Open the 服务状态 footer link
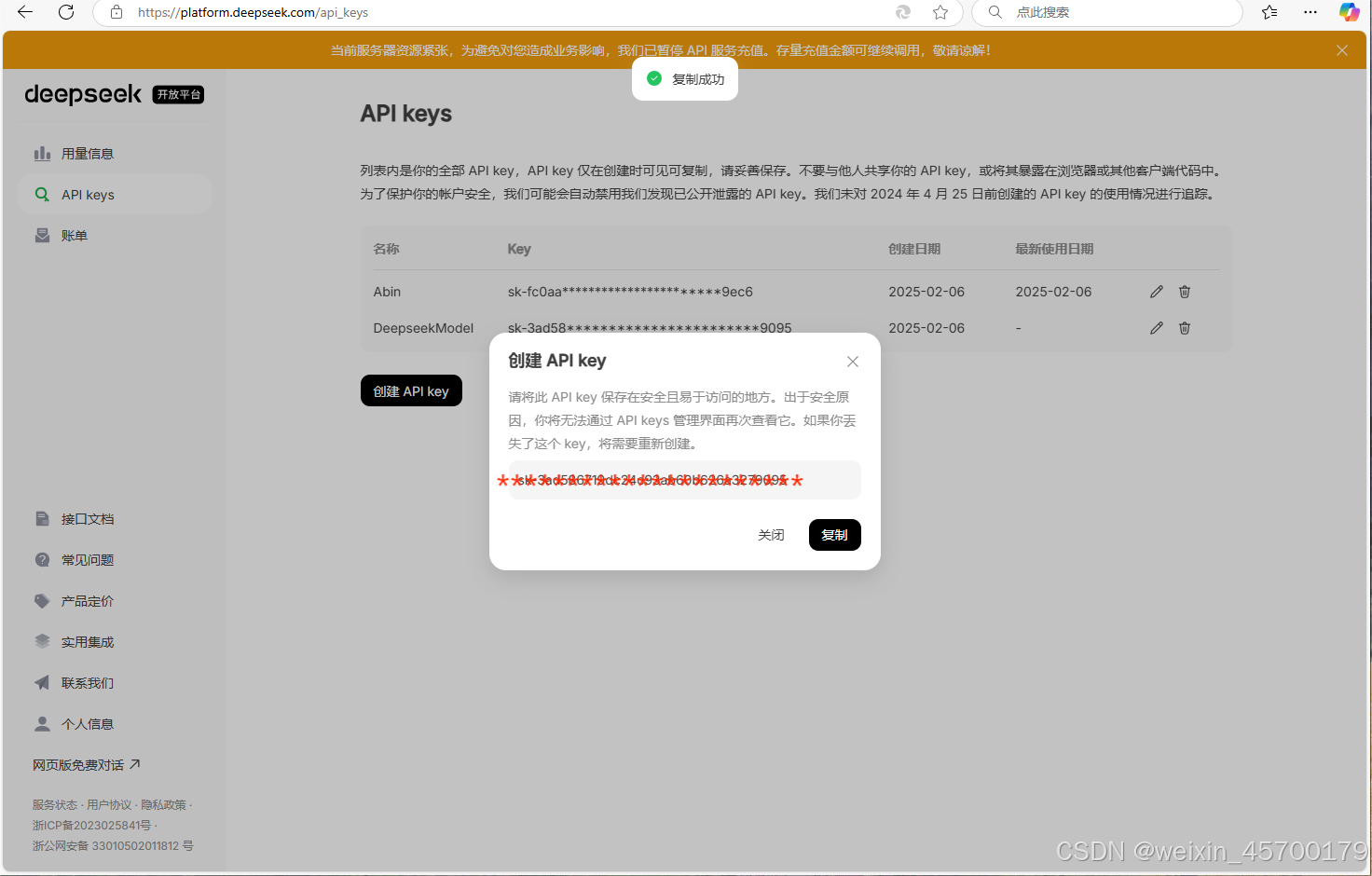 55,805
